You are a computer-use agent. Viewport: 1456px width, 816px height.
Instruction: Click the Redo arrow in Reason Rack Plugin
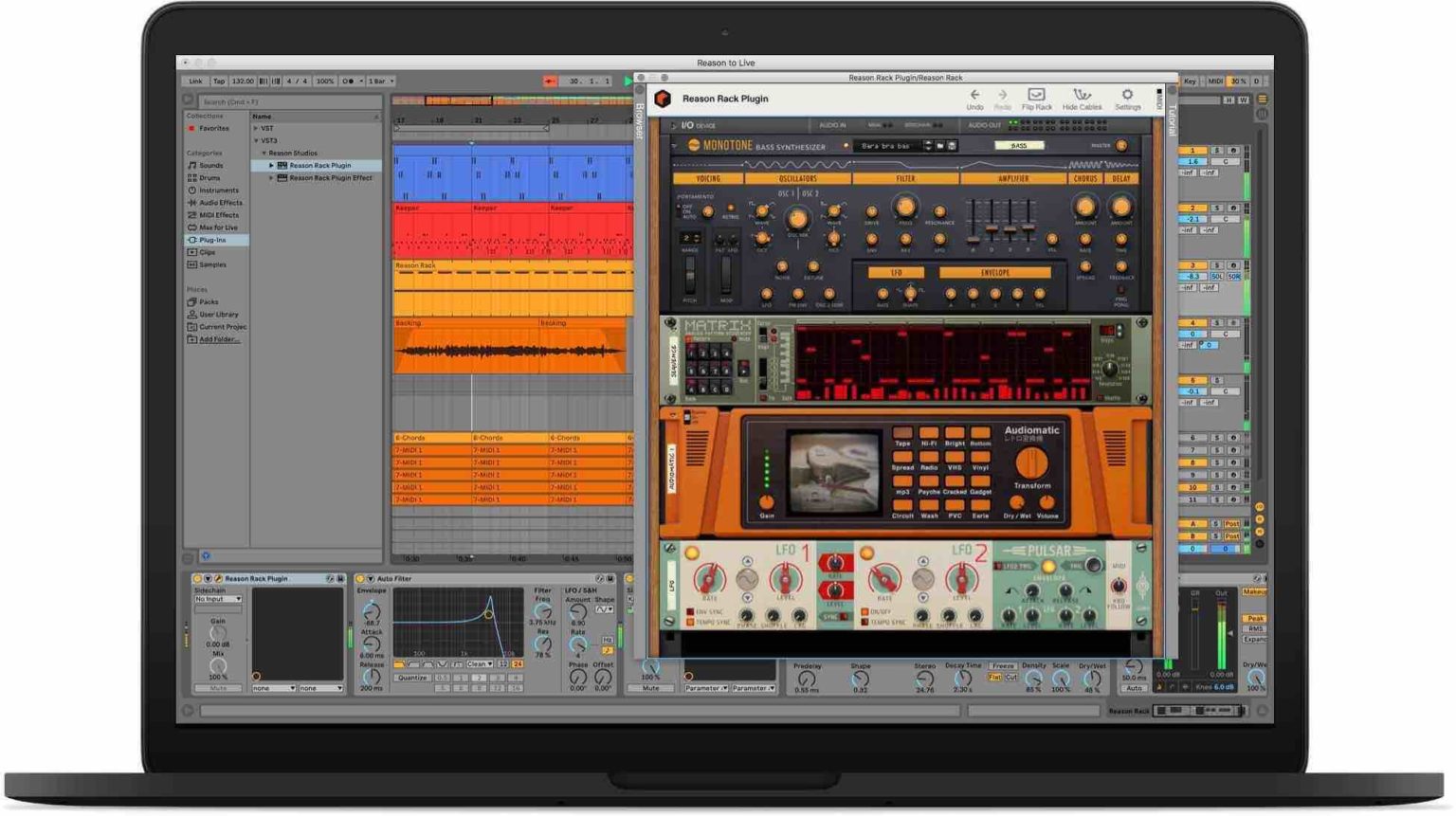[x=1002, y=95]
